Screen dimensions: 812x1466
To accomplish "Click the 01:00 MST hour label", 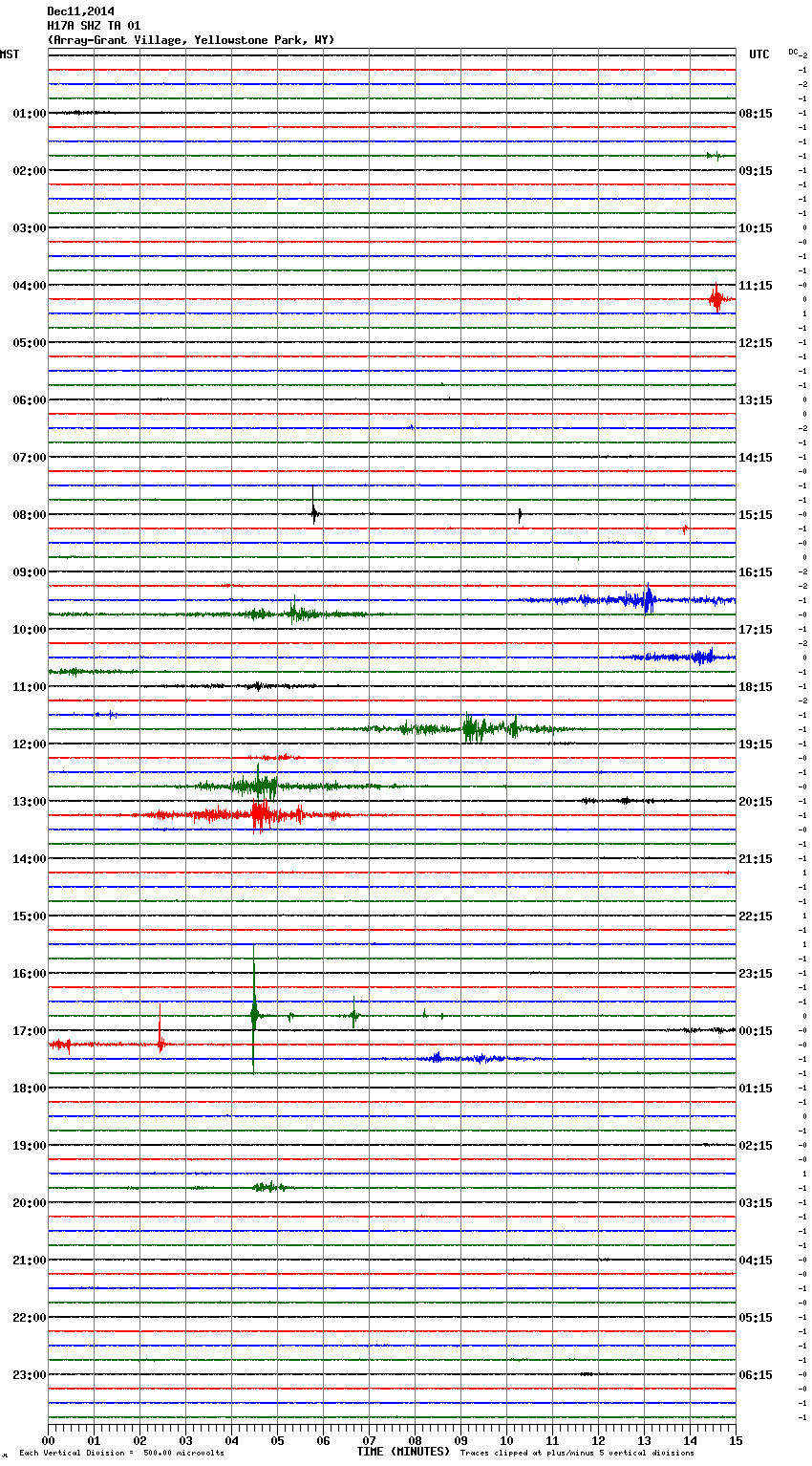I will pos(29,114).
